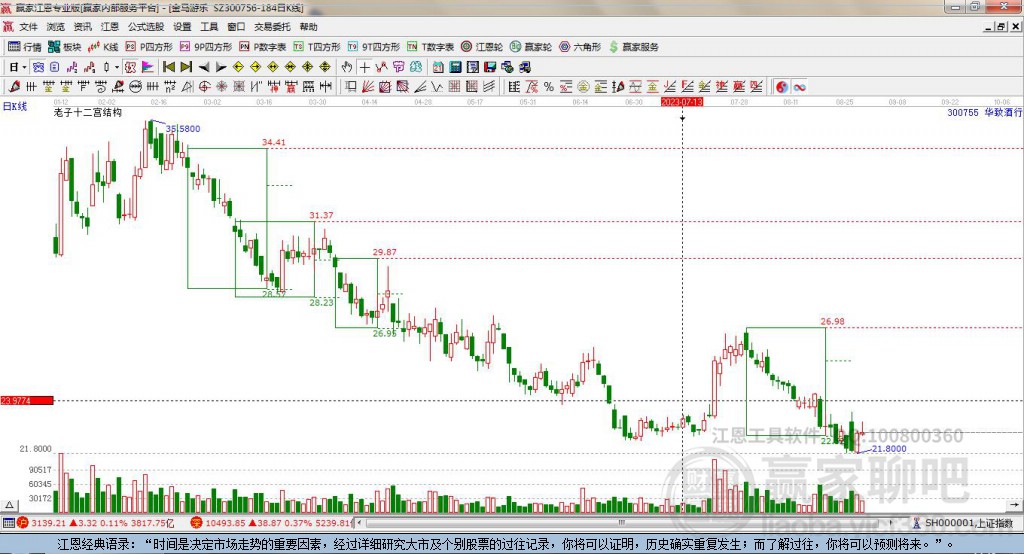Select the hand pan tool
This screenshot has height=554, width=1024.
[347, 67]
